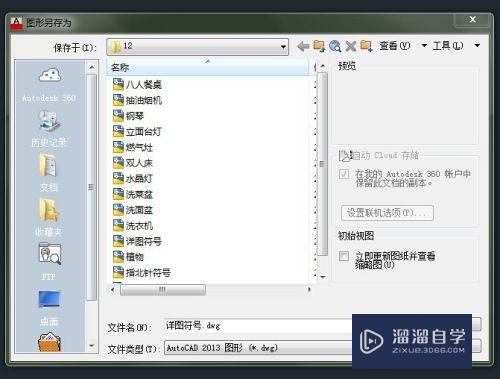The image size is (500, 379).
Task: Open the Documents (文档) folder shortcut
Action: pos(49,172)
